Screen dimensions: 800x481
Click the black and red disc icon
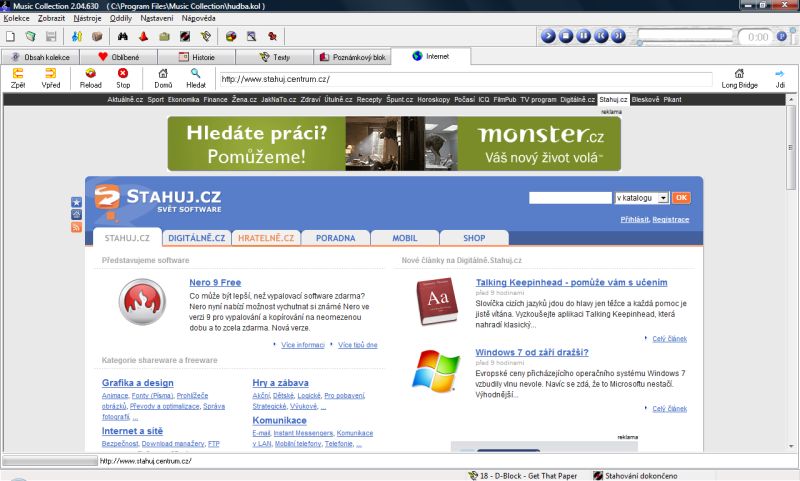(185, 37)
